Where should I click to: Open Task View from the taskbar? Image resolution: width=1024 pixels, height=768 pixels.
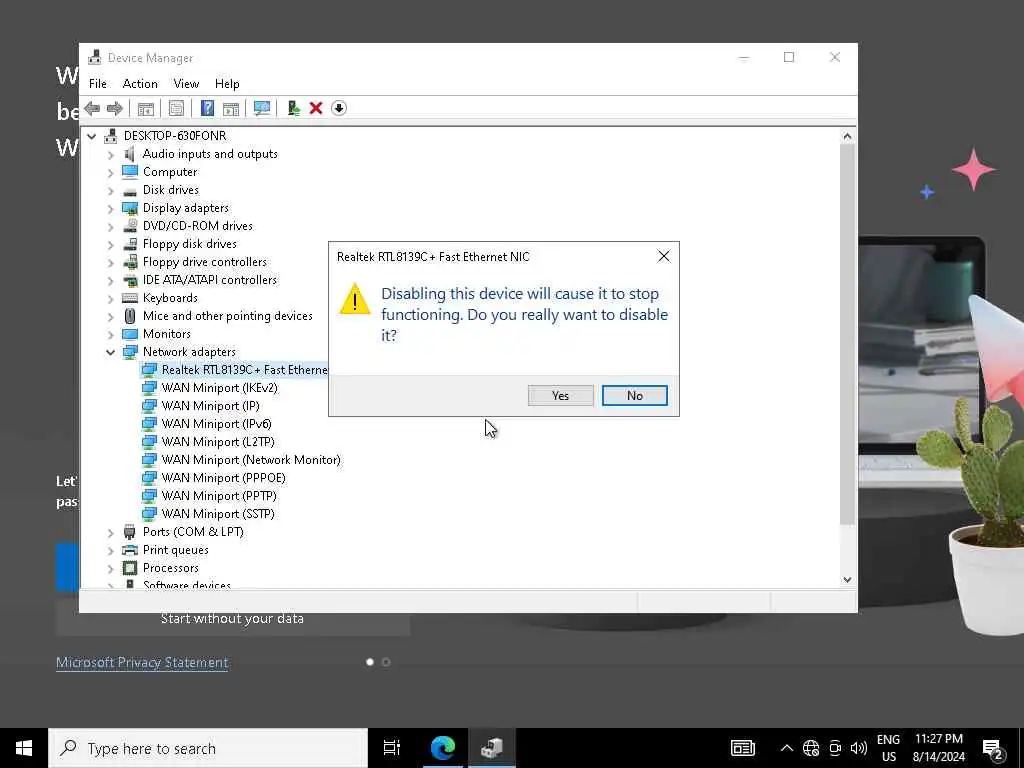[392, 748]
